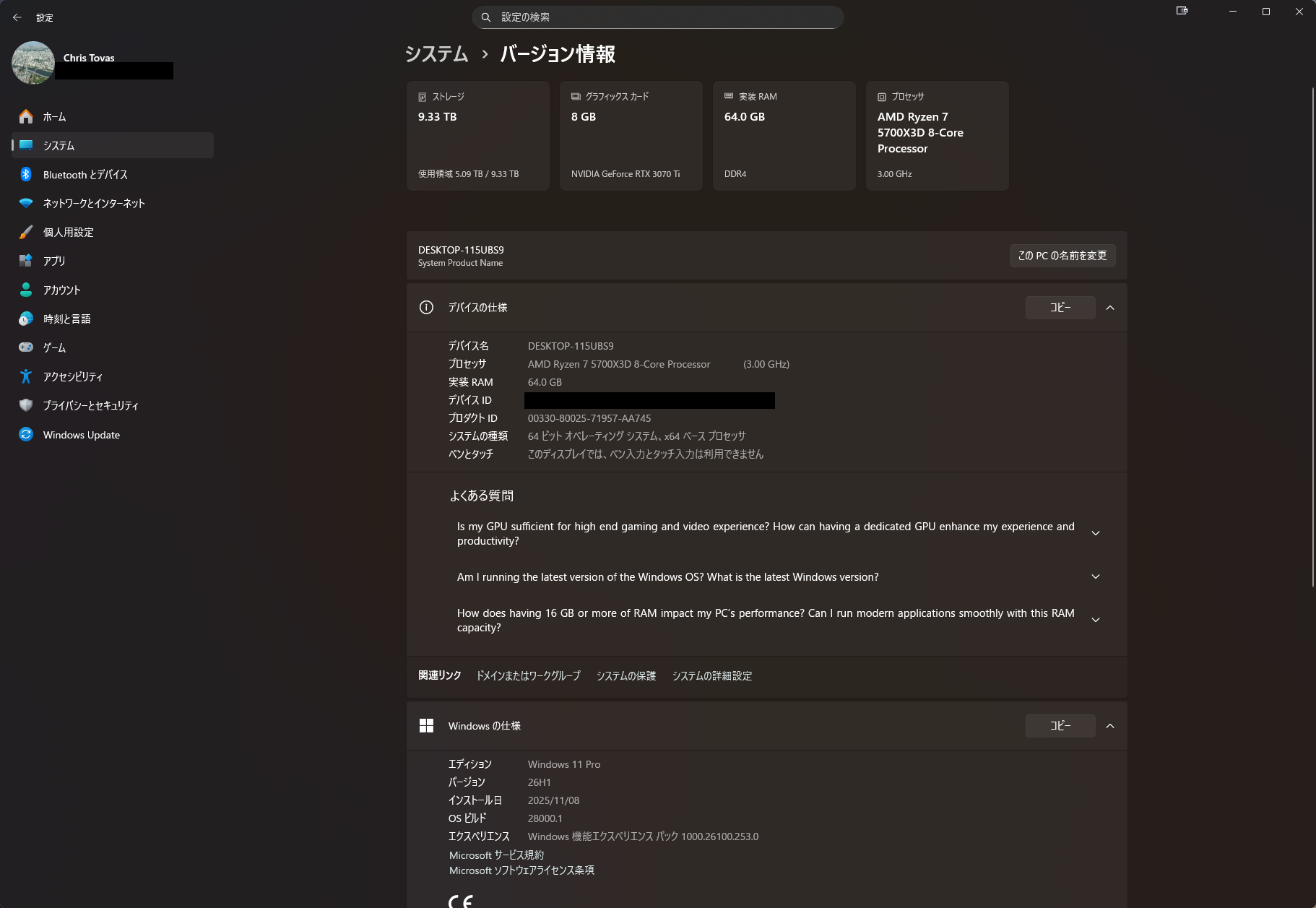
Task: Expand the 16 GB RAM FAQ question
Action: click(x=1096, y=621)
